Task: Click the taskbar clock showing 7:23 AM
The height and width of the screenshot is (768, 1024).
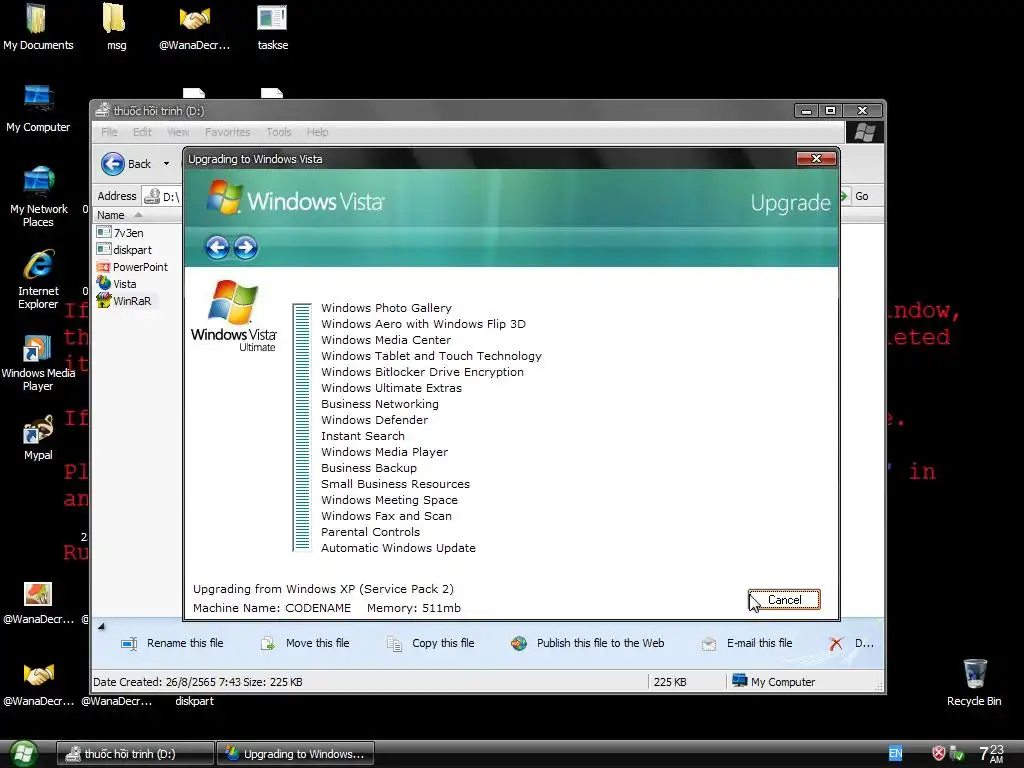Action: pyautogui.click(x=991, y=753)
